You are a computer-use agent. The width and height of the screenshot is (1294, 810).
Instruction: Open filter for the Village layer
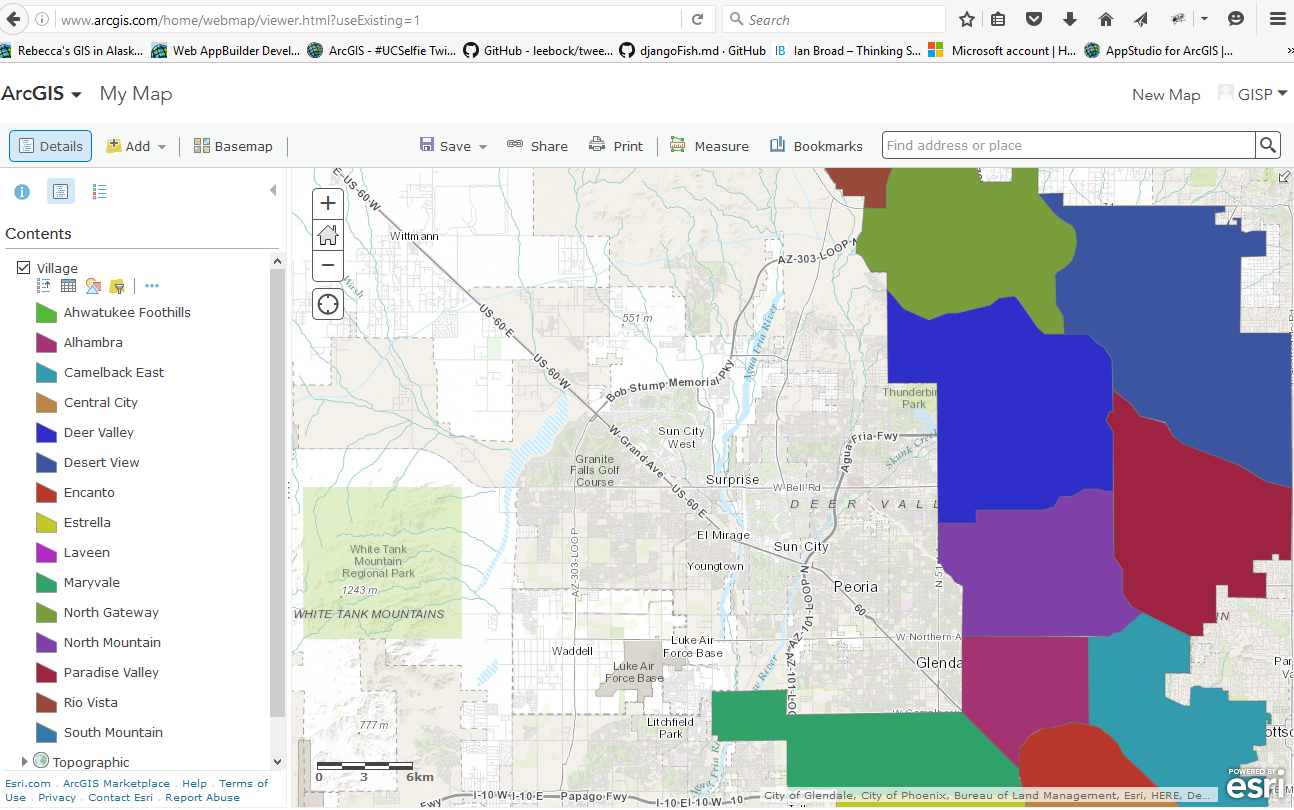[118, 286]
